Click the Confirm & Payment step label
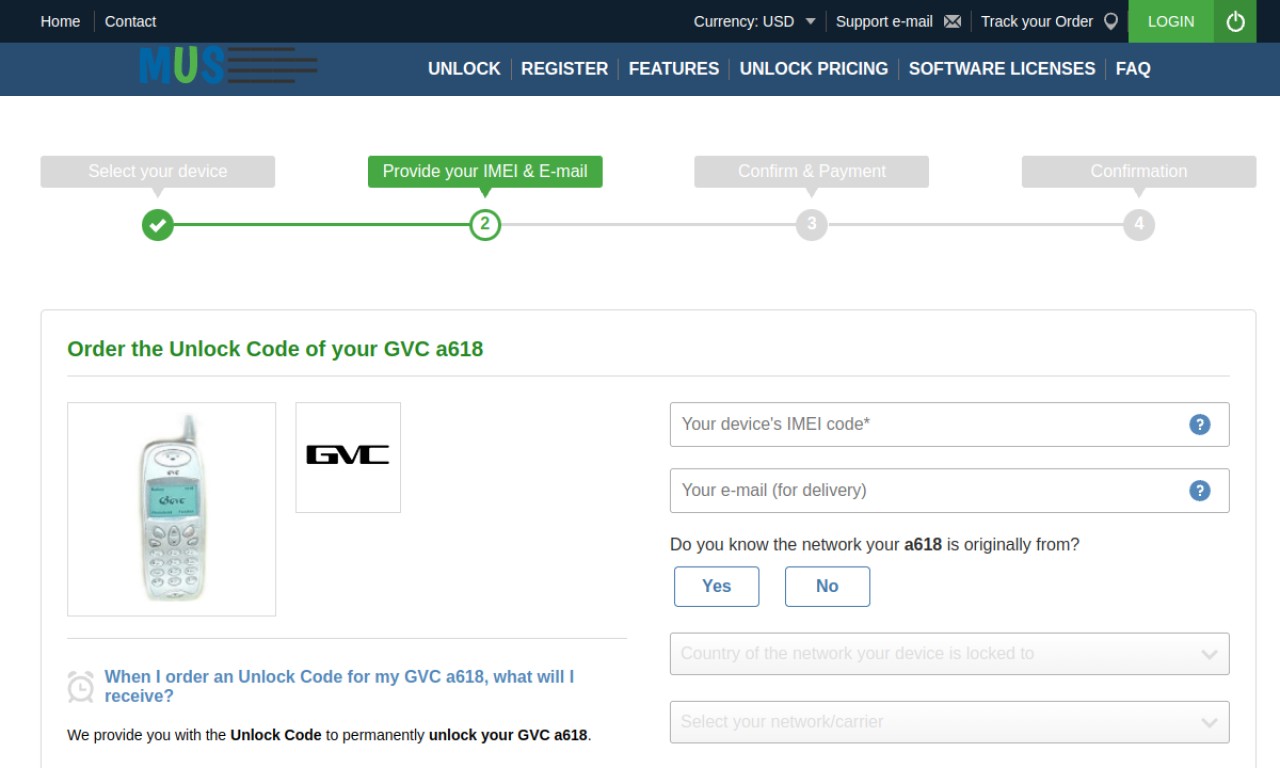Screen dimensions: 1280x768 pos(812,171)
